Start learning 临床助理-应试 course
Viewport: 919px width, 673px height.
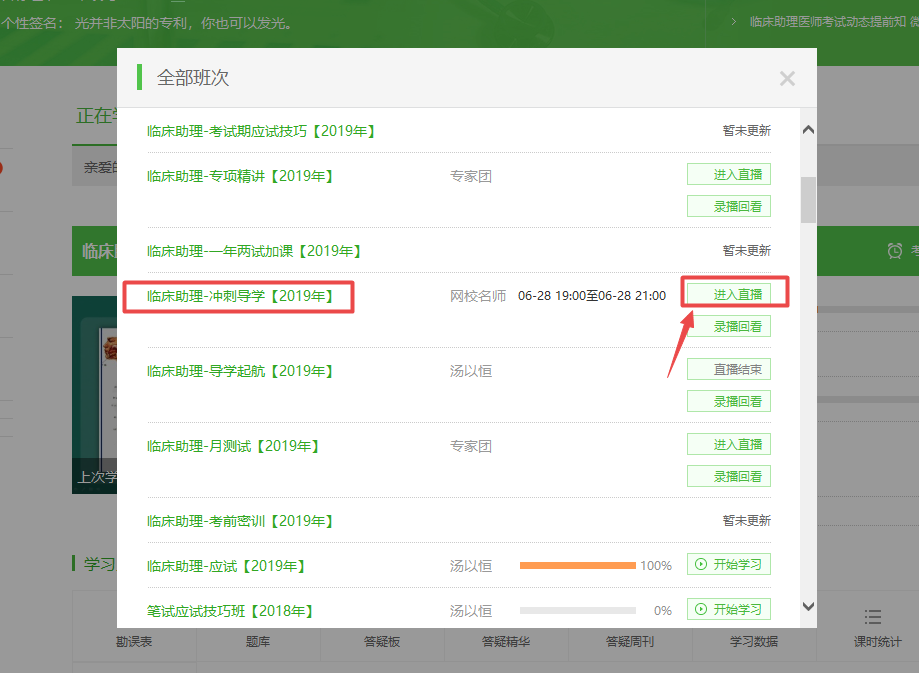[x=729, y=565]
